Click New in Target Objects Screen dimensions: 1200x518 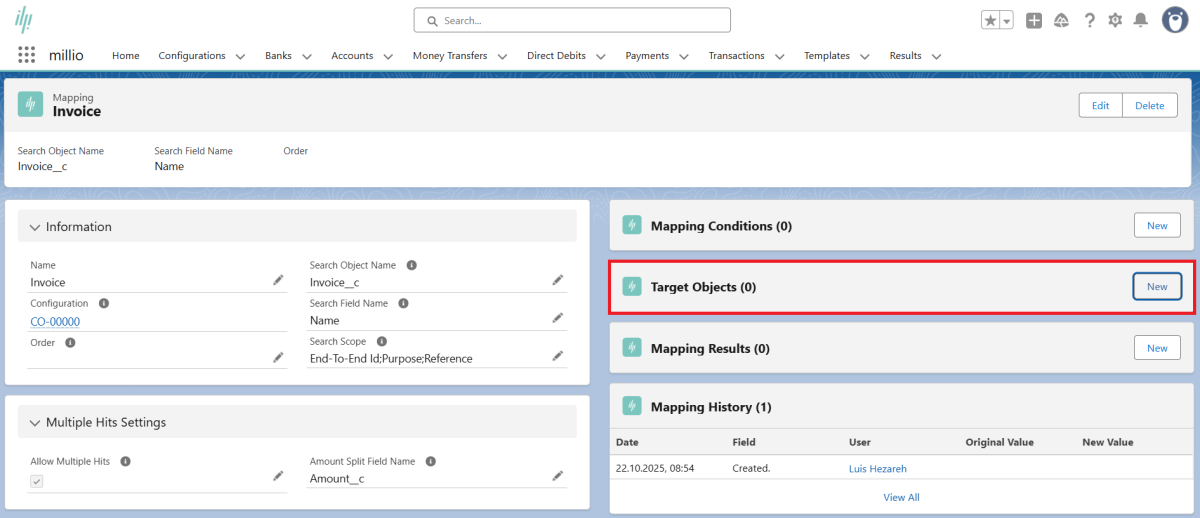click(x=1157, y=287)
